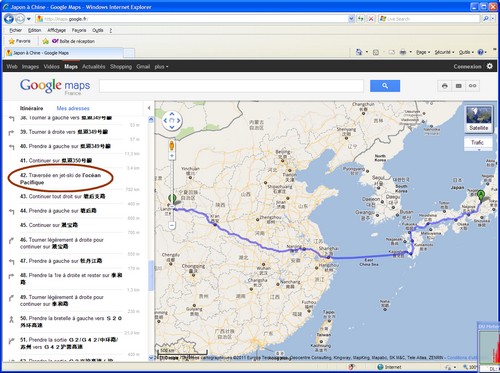500x373 pixels.
Task: Click the red Stop loading icon
Action: pos(371,19)
